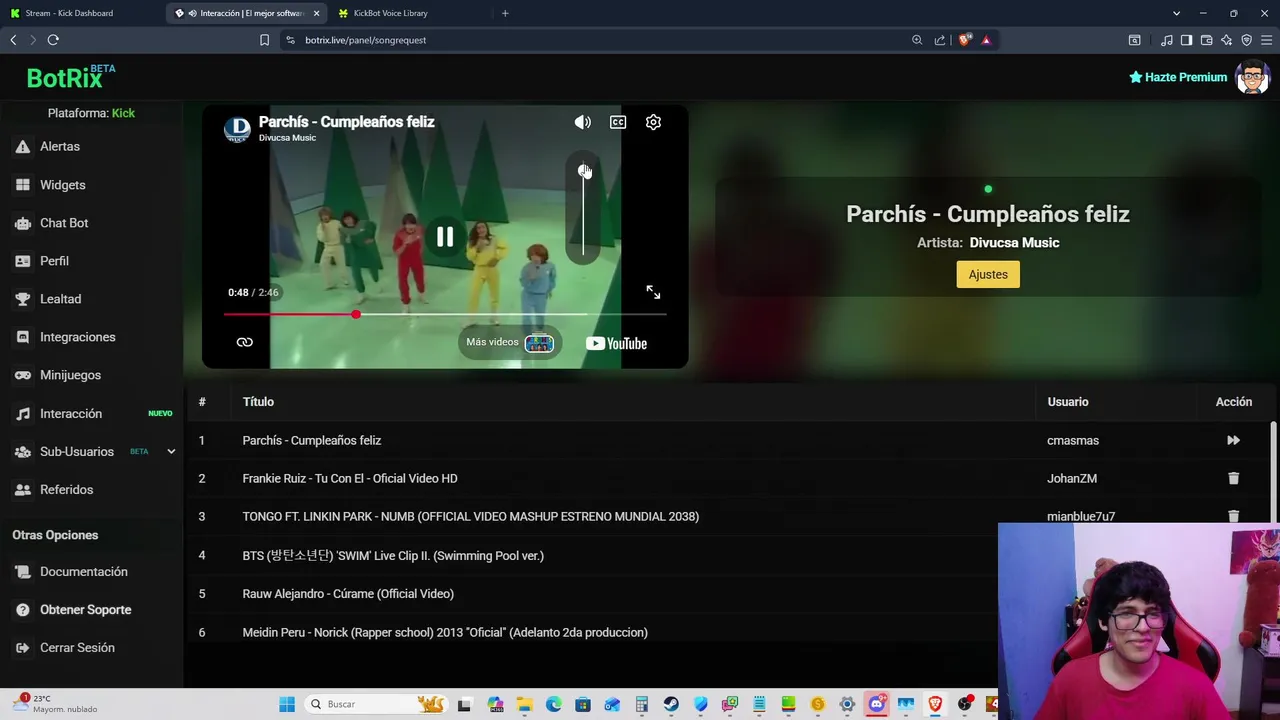Click the song list scrollbar
The image size is (1280, 720).
[x=1273, y=470]
